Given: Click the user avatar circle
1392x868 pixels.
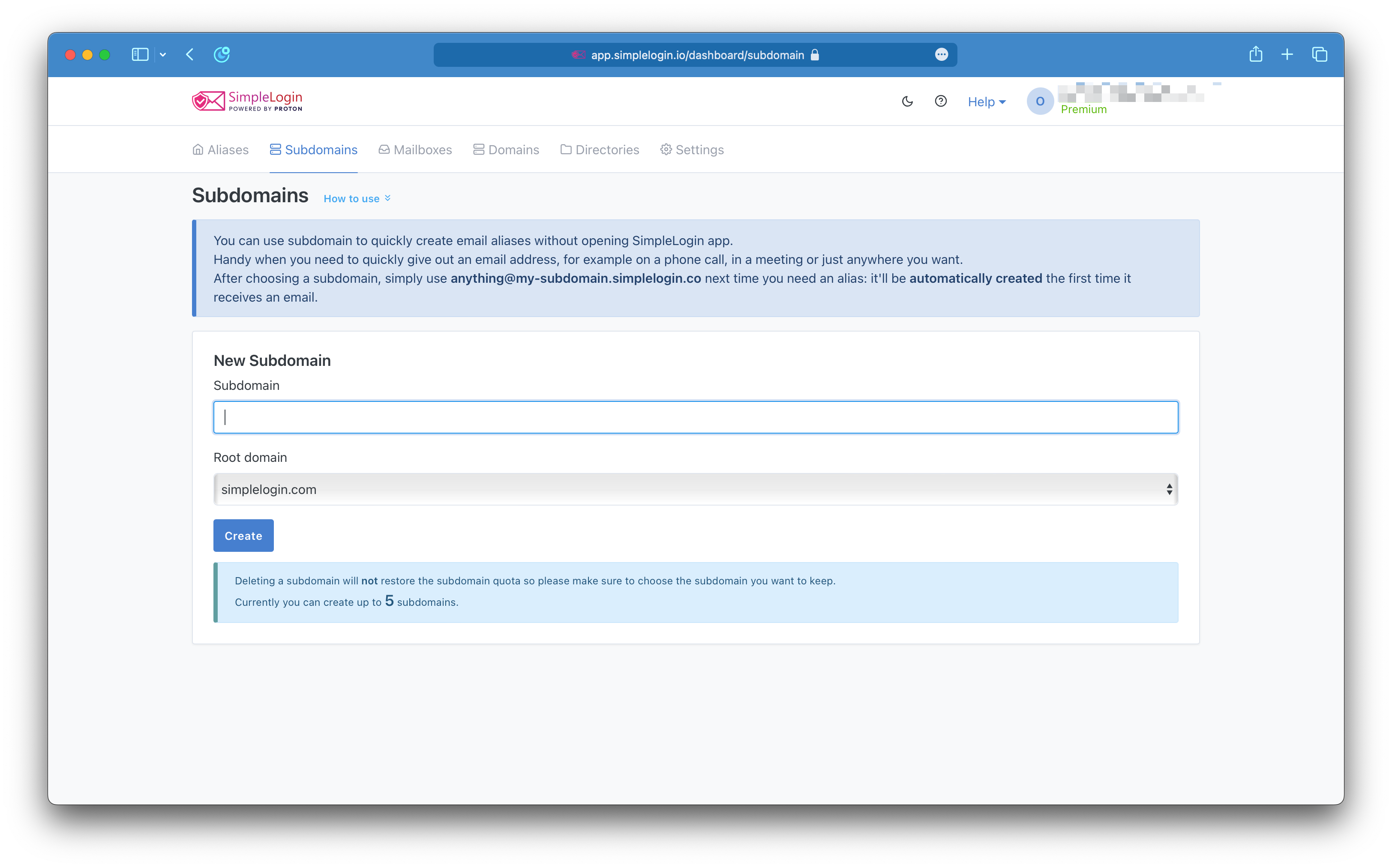Looking at the screenshot, I should pyautogui.click(x=1039, y=102).
